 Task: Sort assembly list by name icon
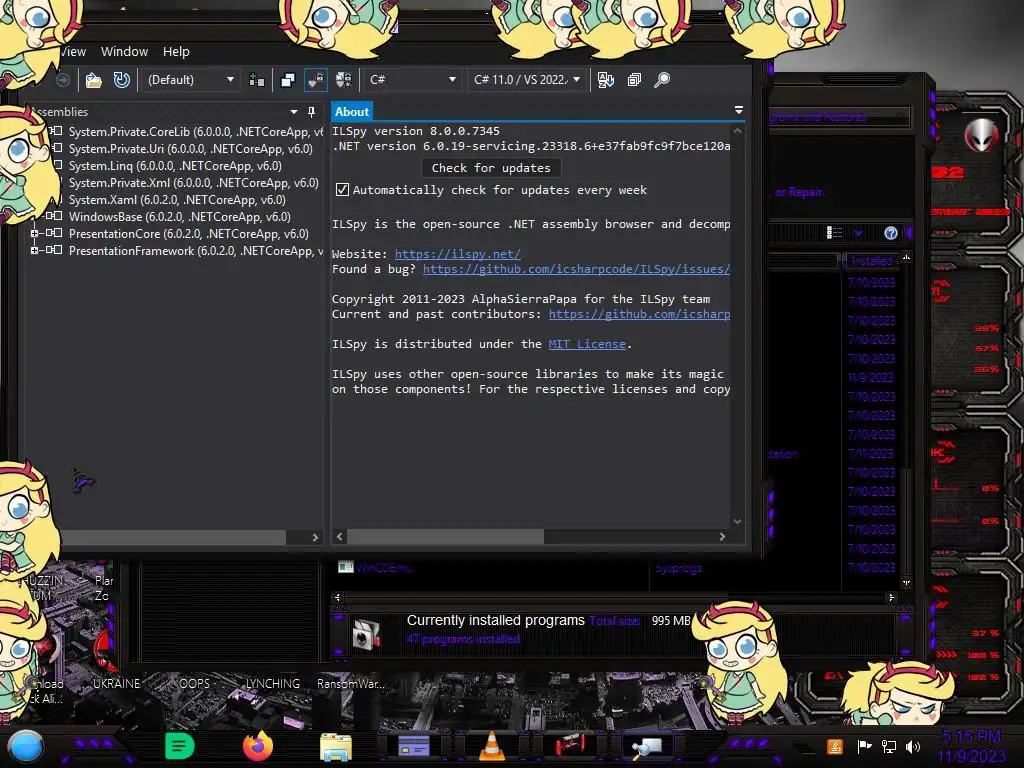pos(605,80)
